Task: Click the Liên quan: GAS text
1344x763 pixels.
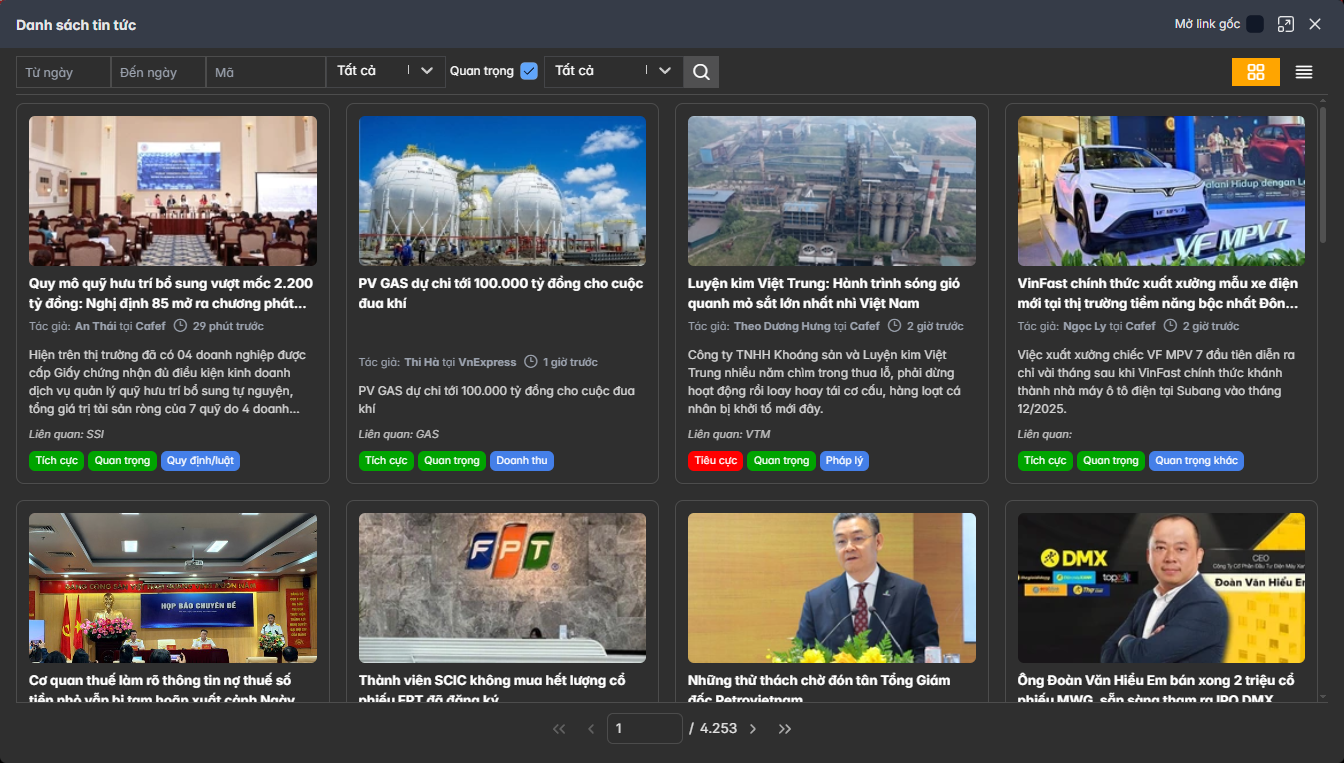Action: click(x=399, y=434)
